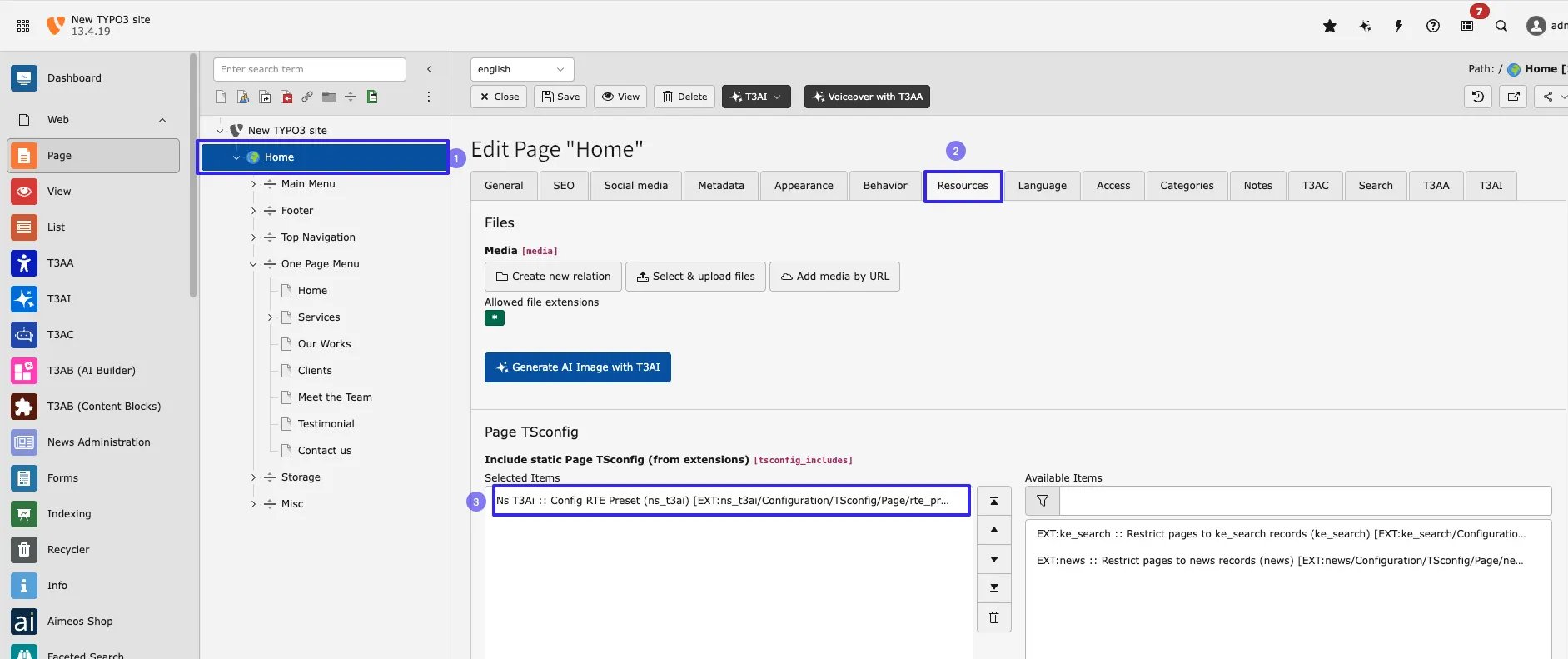This screenshot has width=1568, height=659.
Task: Switch to the Behavior tab
Action: click(885, 186)
